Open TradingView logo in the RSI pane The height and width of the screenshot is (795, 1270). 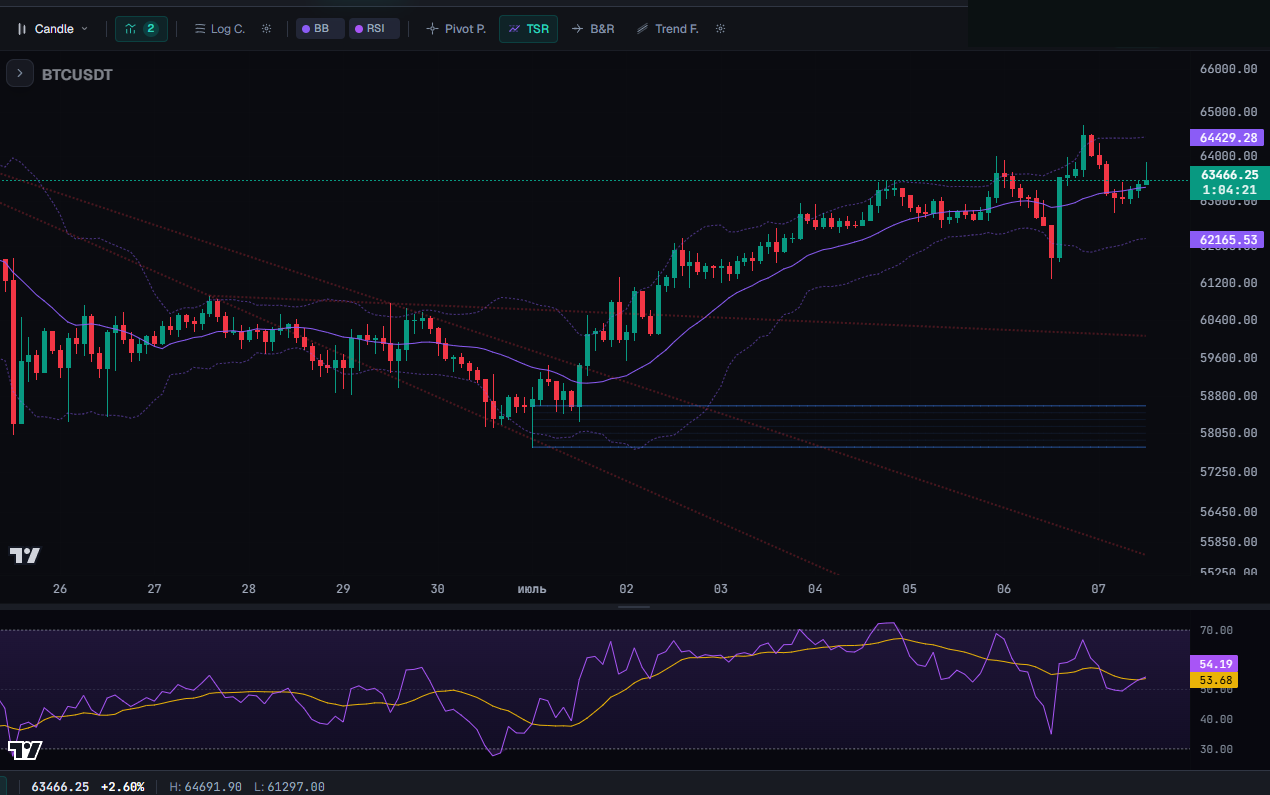(25, 750)
